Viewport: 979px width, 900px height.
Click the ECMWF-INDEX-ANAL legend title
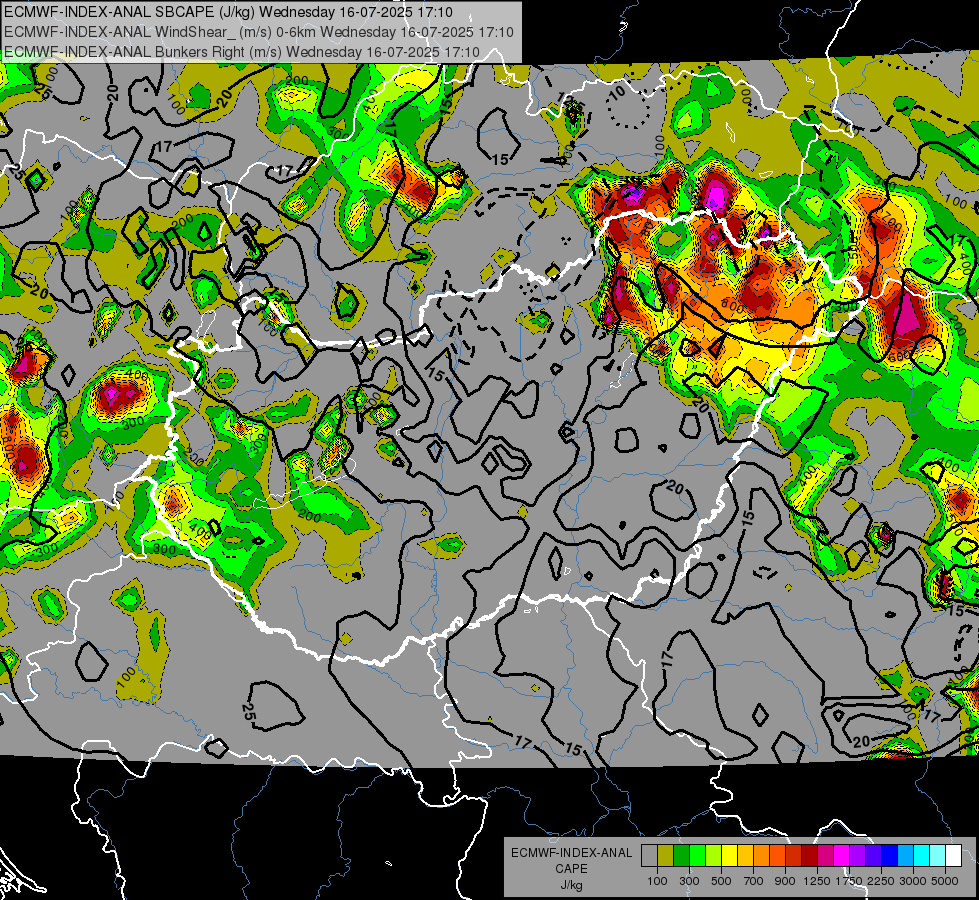[571, 853]
